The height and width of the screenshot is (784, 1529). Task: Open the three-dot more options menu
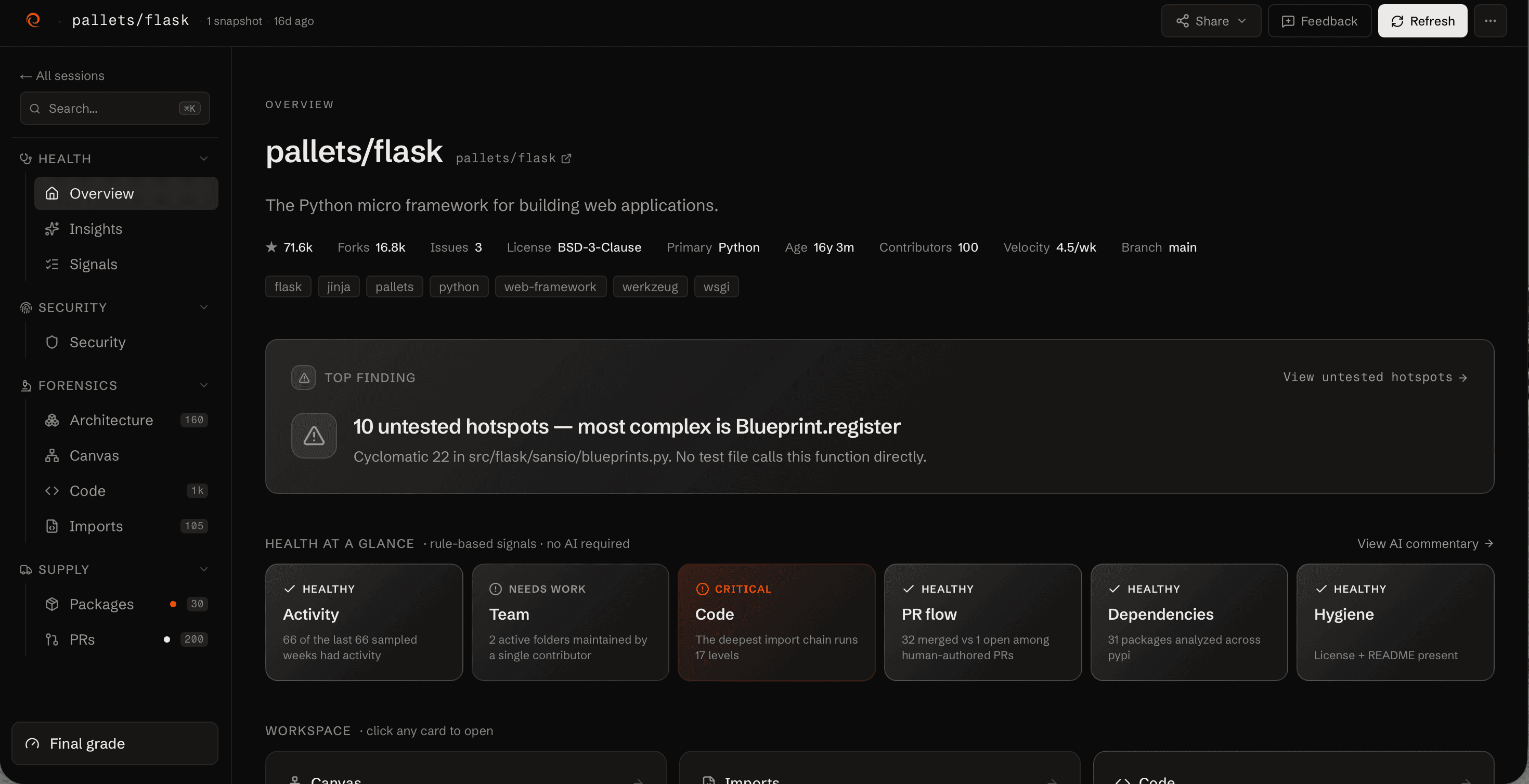point(1490,21)
